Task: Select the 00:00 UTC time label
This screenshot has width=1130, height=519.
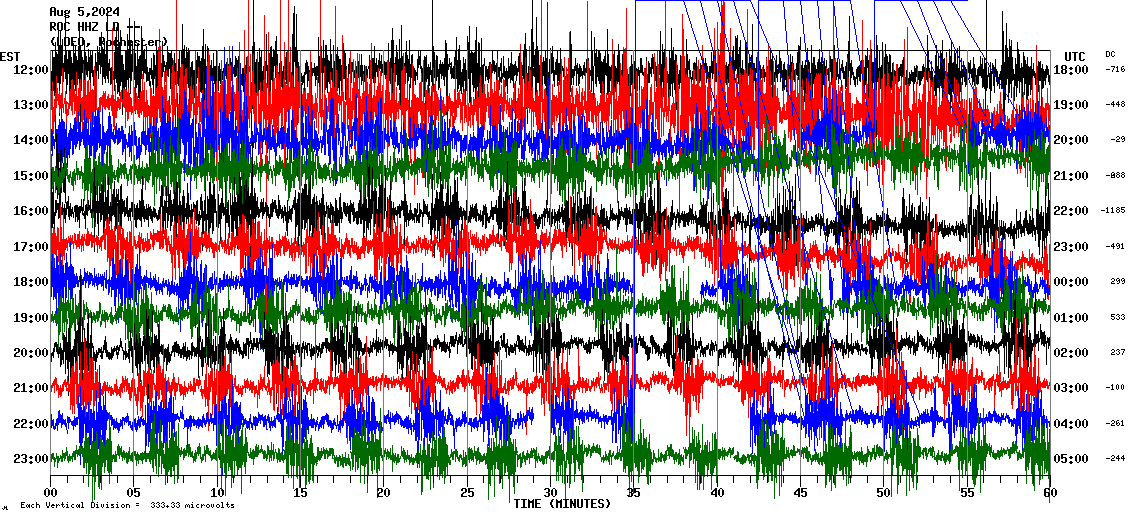Action: coord(1071,282)
